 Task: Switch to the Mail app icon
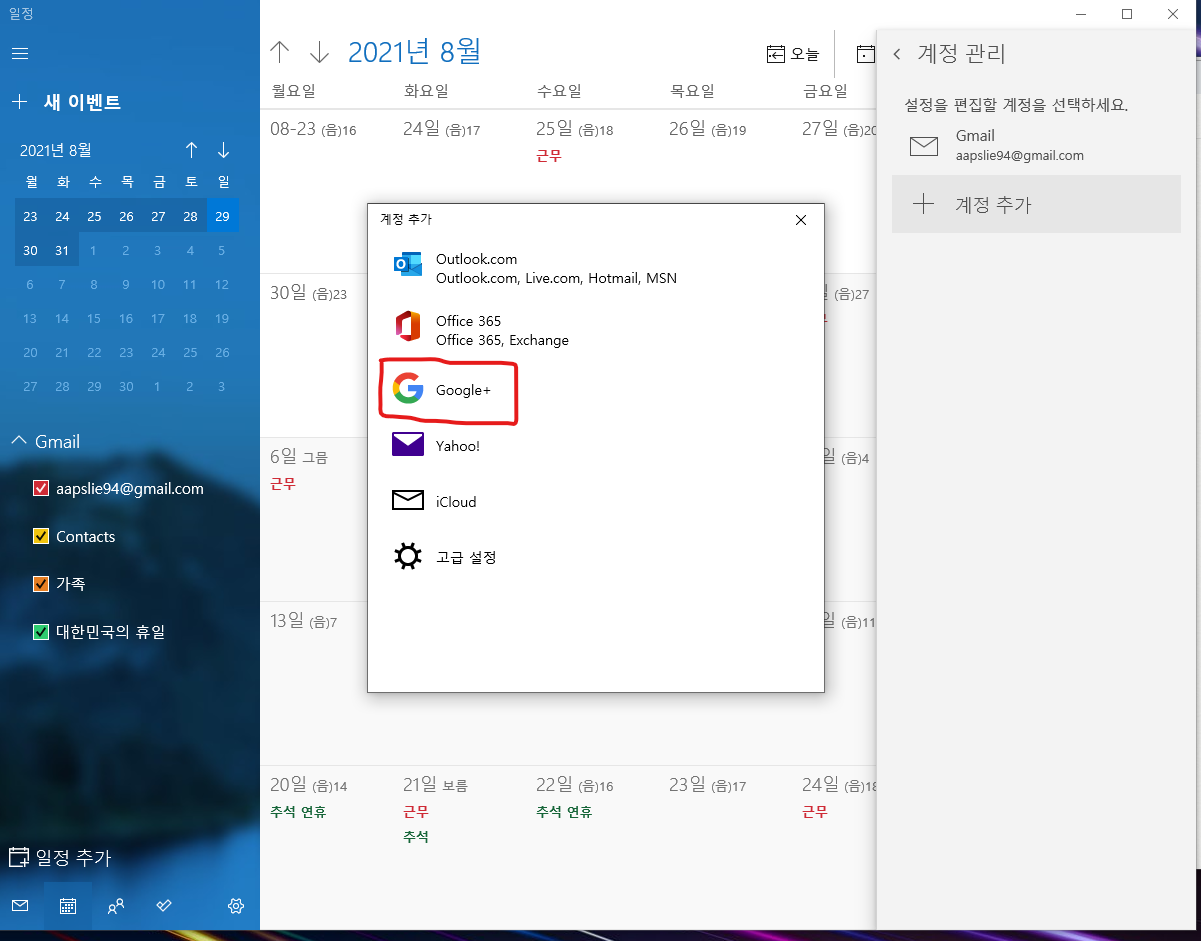20,906
